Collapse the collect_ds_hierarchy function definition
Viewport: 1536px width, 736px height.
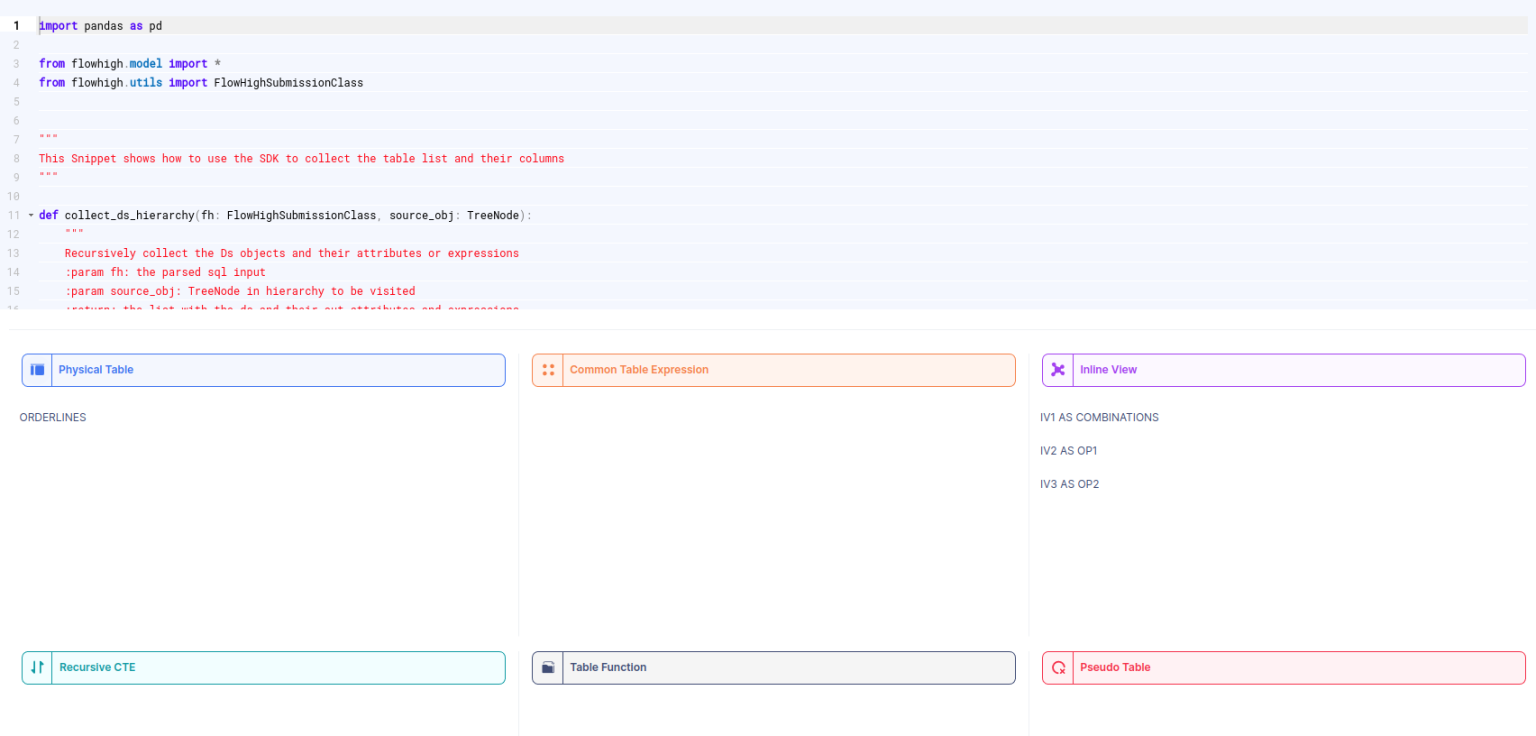pos(29,215)
